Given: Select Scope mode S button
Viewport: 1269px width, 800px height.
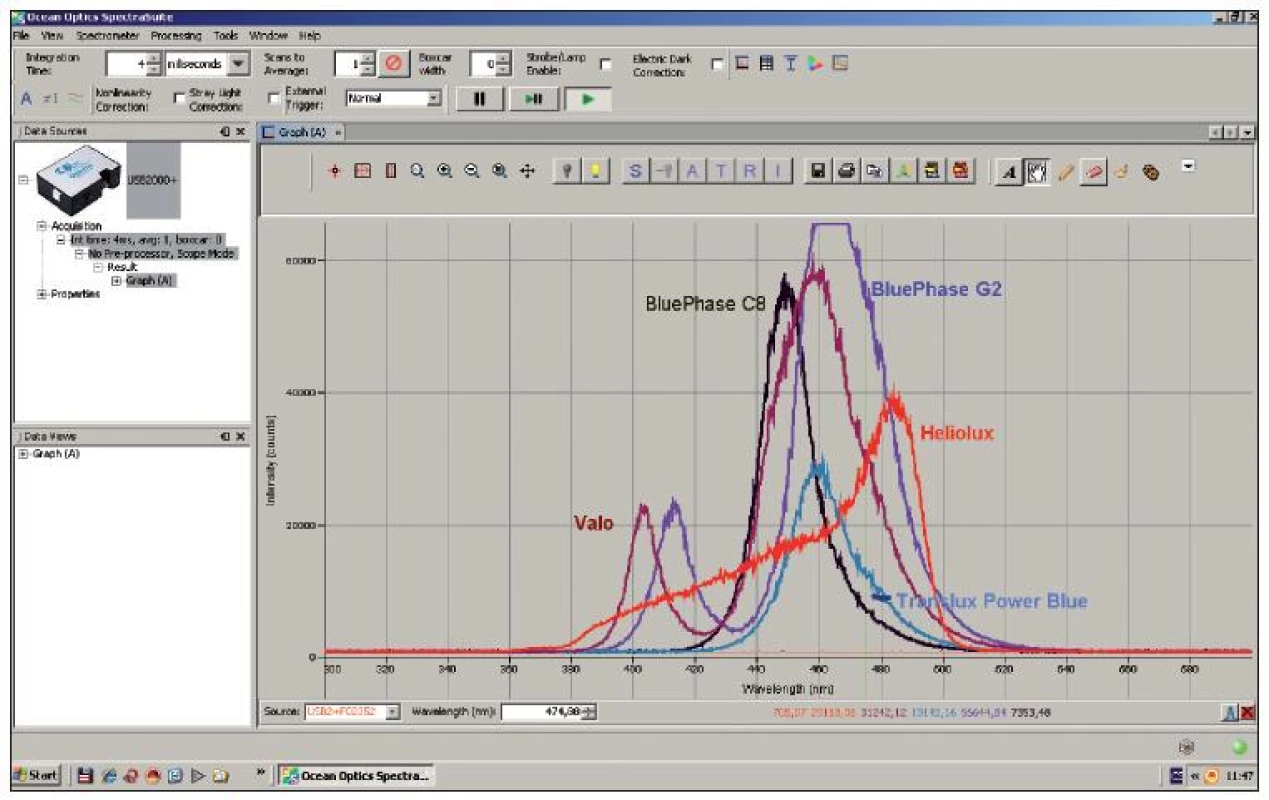Looking at the screenshot, I should pyautogui.click(x=634, y=172).
